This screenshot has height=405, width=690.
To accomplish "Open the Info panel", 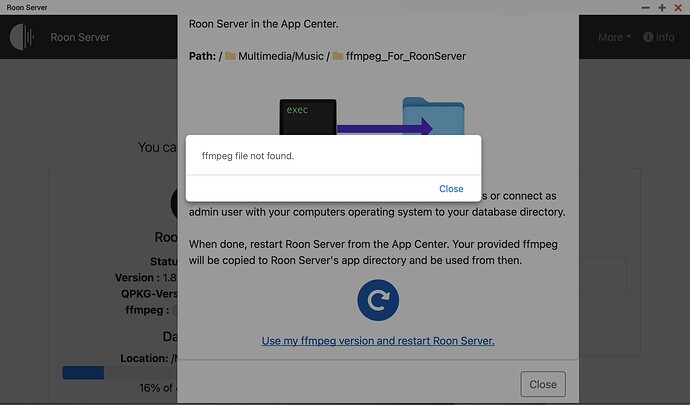I will [659, 37].
